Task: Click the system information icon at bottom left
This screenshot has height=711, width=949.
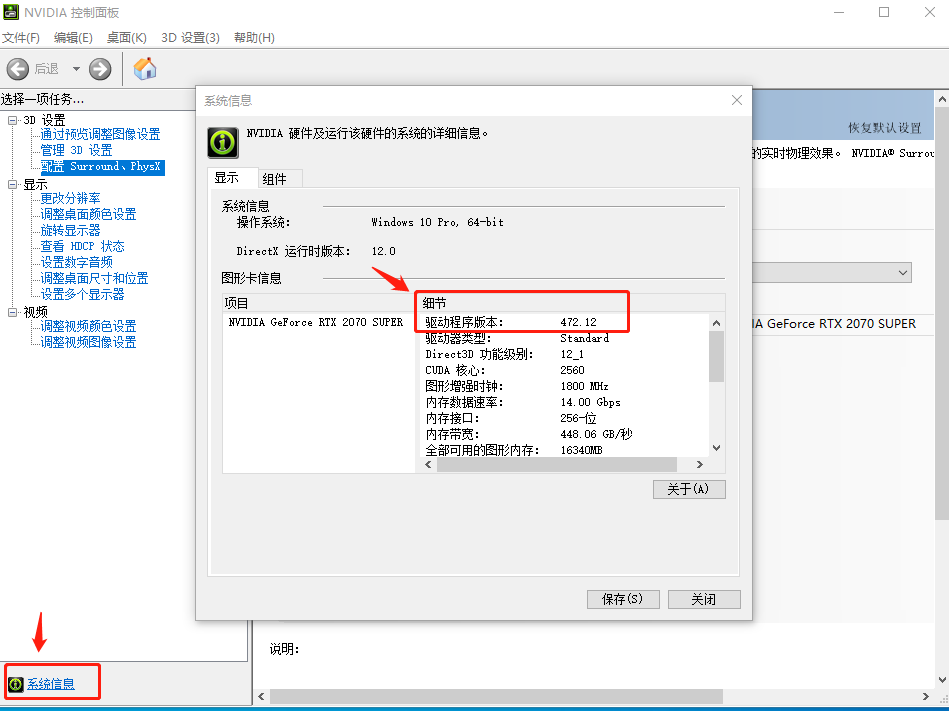Action: pyautogui.click(x=16, y=684)
